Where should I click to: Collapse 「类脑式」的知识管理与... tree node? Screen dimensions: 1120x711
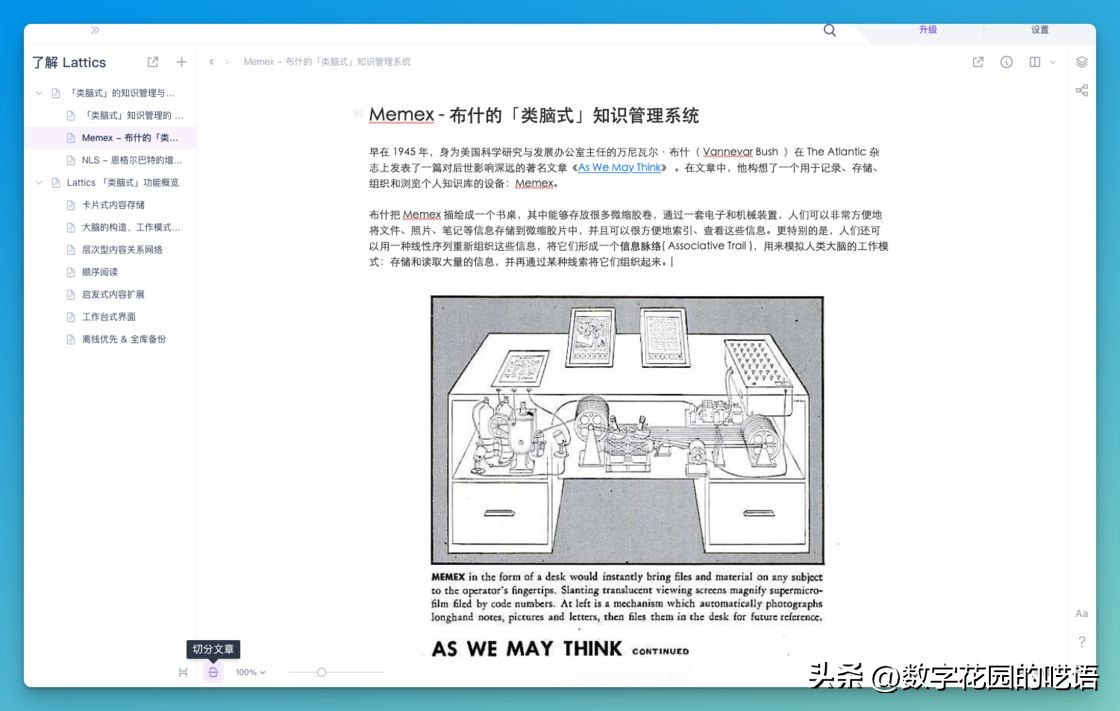click(x=39, y=93)
